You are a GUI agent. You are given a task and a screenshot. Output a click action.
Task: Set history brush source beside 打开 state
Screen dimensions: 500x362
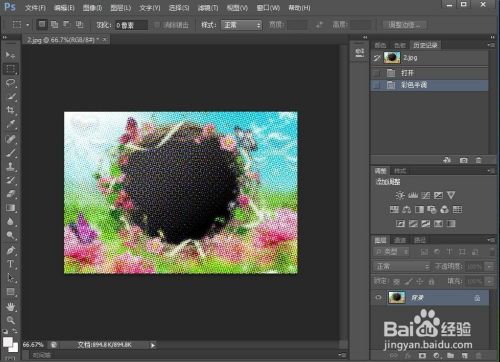tap(376, 73)
